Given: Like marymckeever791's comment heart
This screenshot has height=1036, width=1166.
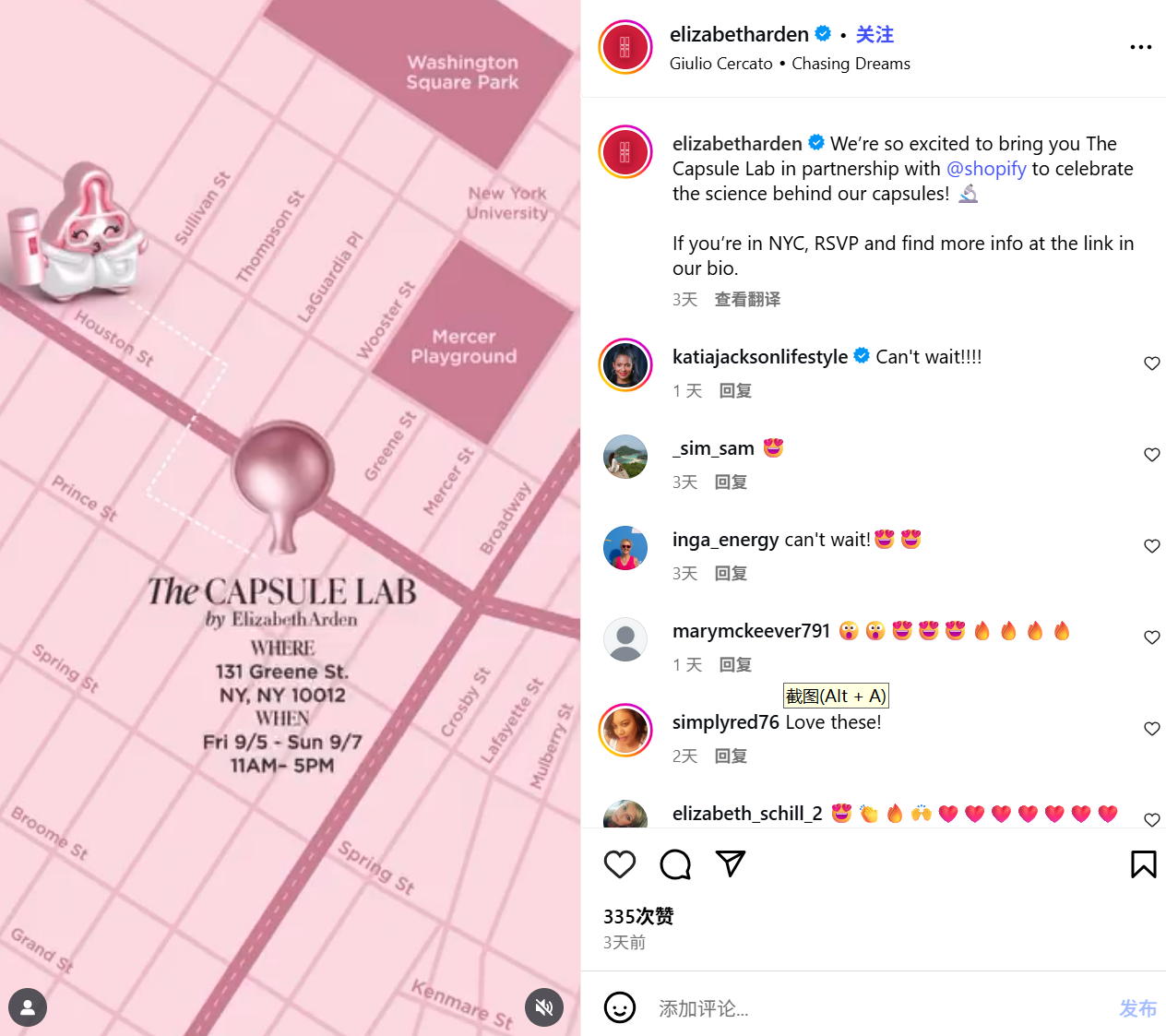Looking at the screenshot, I should point(1152,637).
